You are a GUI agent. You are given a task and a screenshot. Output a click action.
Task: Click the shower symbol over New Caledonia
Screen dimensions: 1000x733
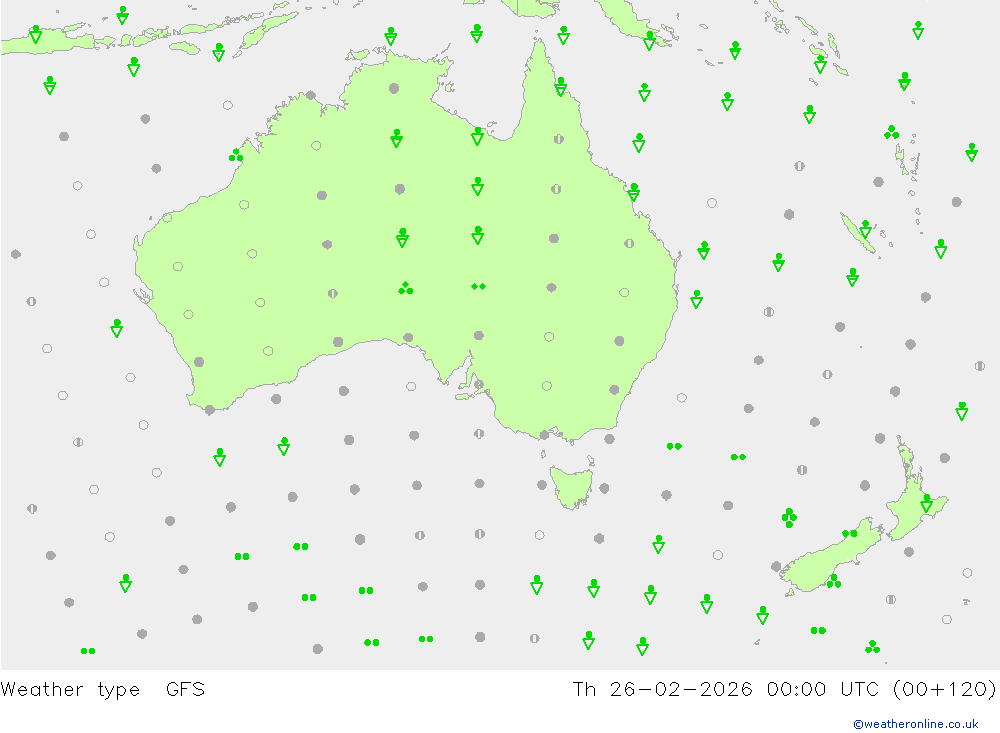coord(865,229)
